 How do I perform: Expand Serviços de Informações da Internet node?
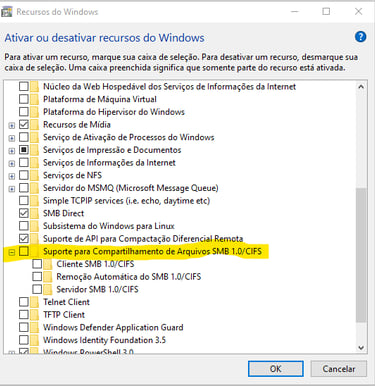point(12,164)
